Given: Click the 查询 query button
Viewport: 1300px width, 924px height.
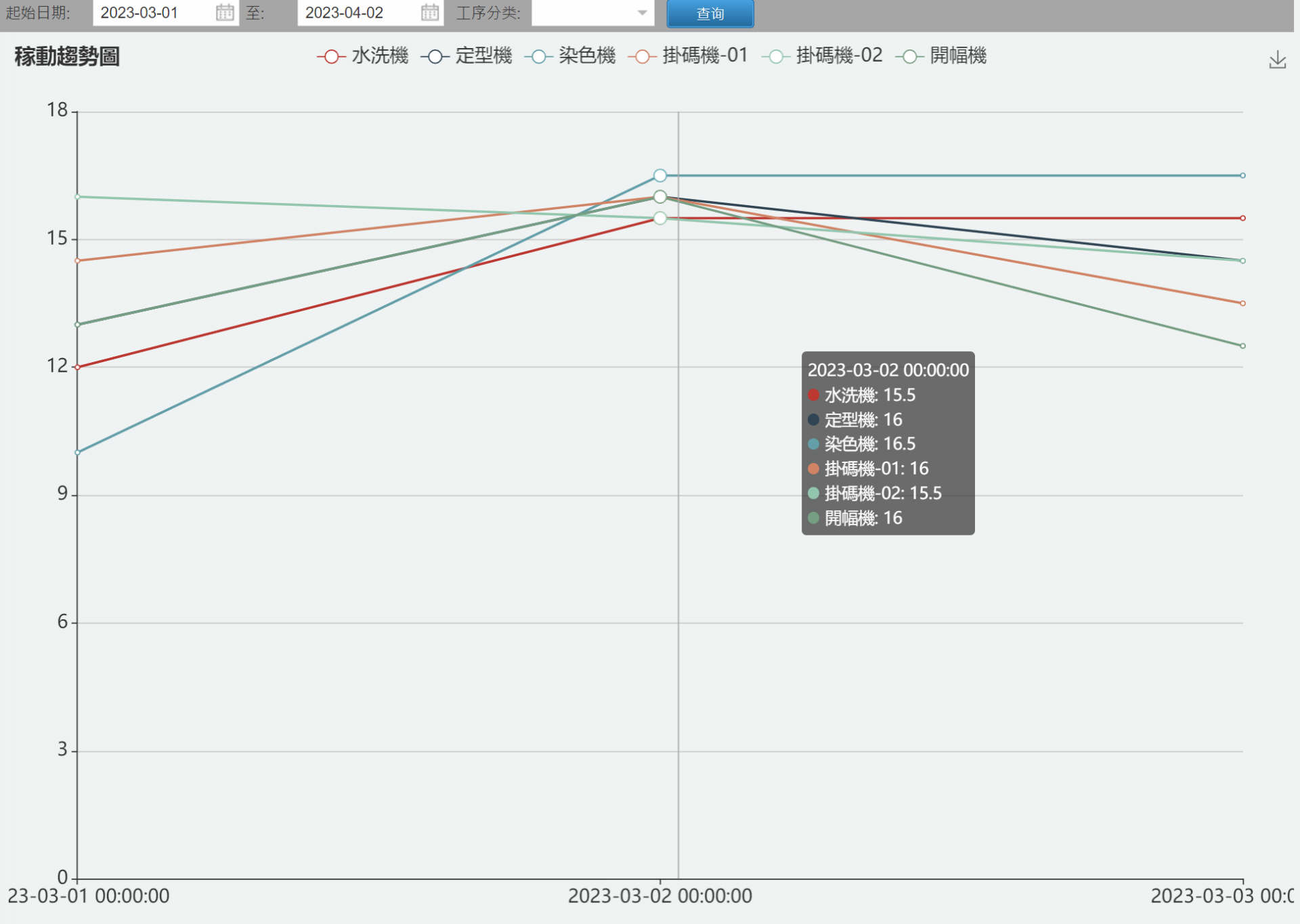Looking at the screenshot, I should (710, 14).
